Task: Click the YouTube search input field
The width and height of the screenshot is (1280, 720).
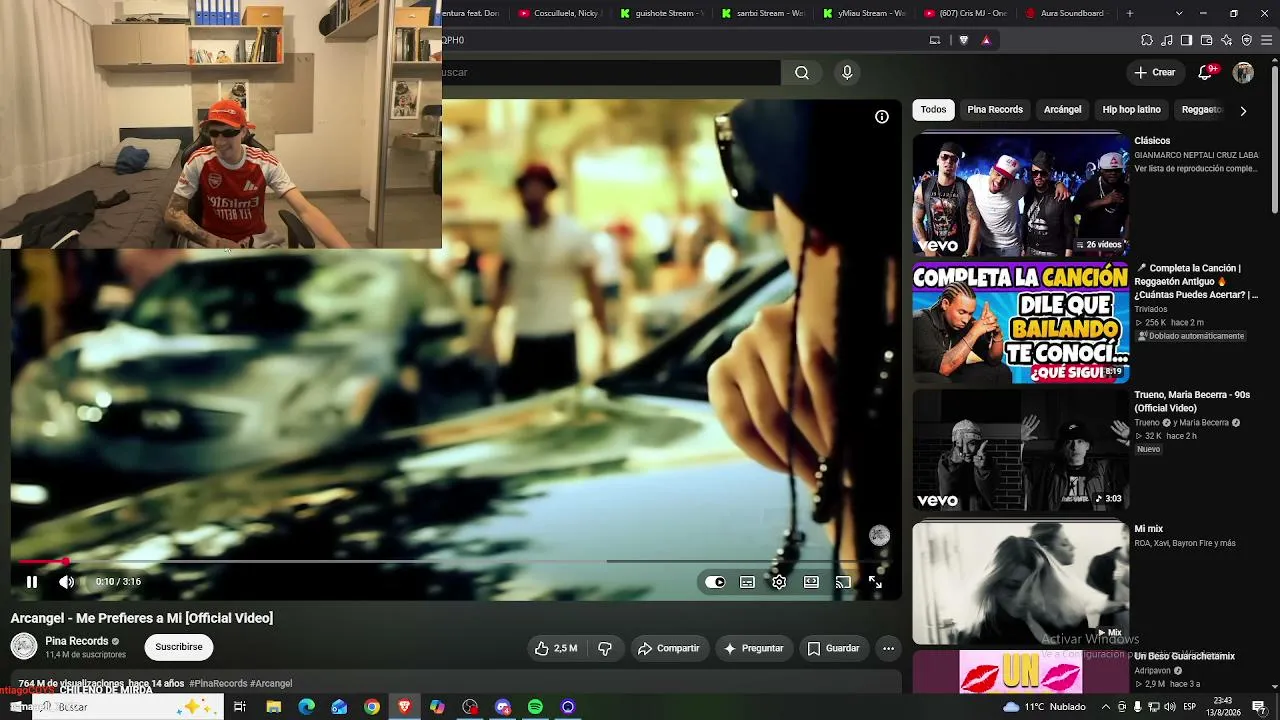Action: 611,72
